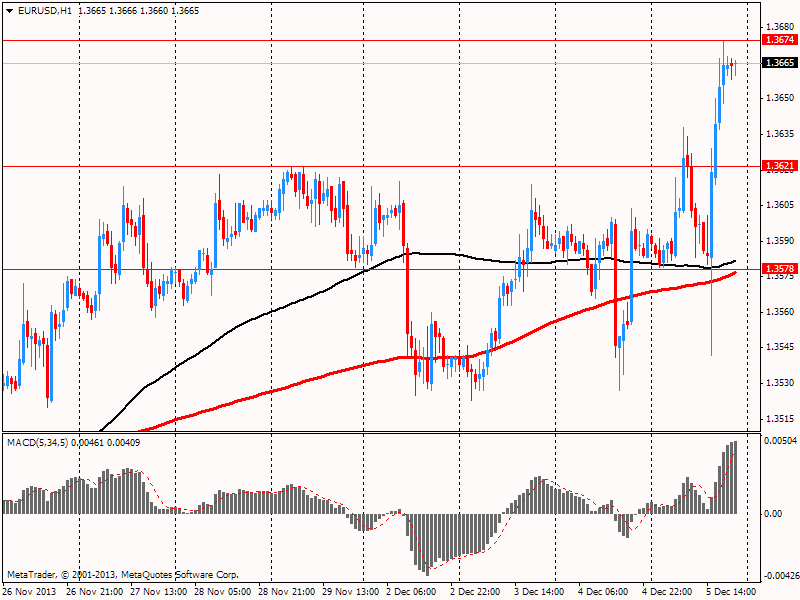The image size is (800, 600).
Task: Click the MACD(5,34,5) indicator label
Action: (37, 443)
